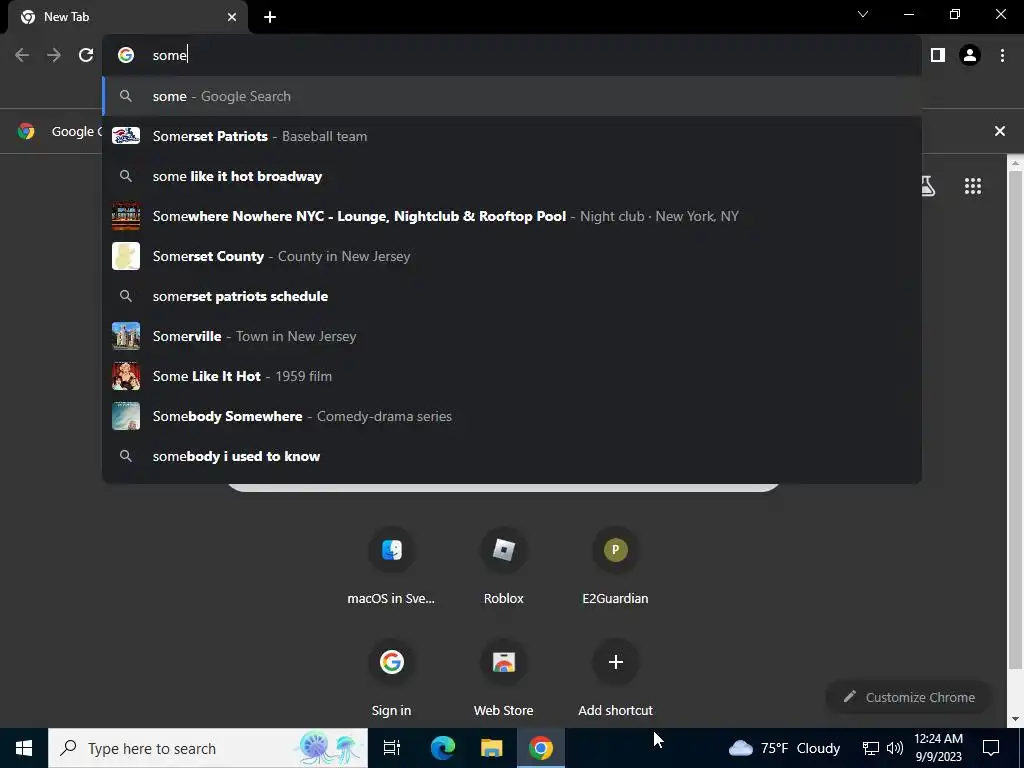
Task: Click the Somerset Patriots logo thumbnail
Action: 126,136
